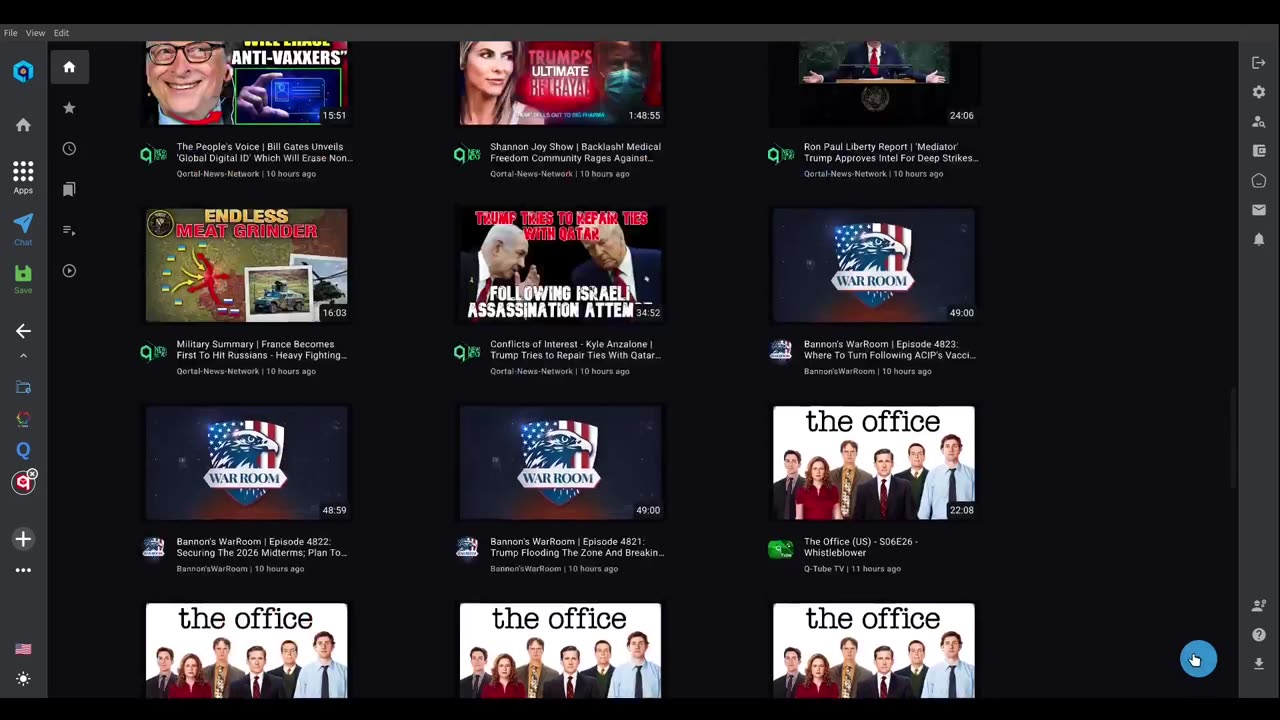Viewport: 1280px width, 720px height.
Task: Open the Bill Gates Global Digital ID title
Action: coord(265,152)
